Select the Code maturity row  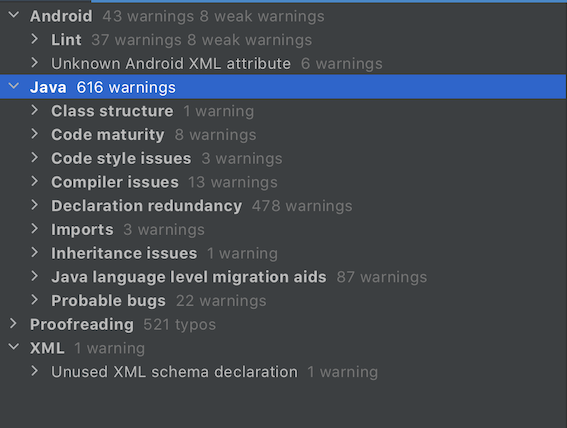pos(284,134)
